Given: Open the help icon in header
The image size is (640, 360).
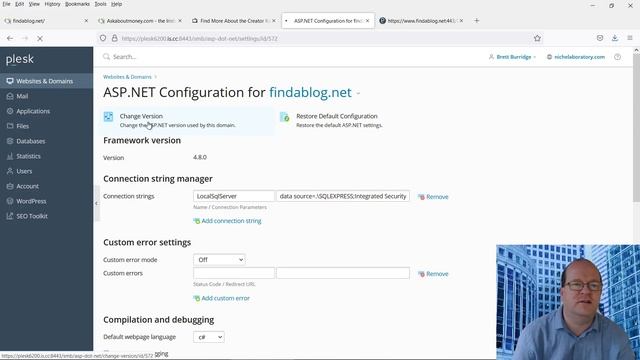Looking at the screenshot, I should 618,57.
